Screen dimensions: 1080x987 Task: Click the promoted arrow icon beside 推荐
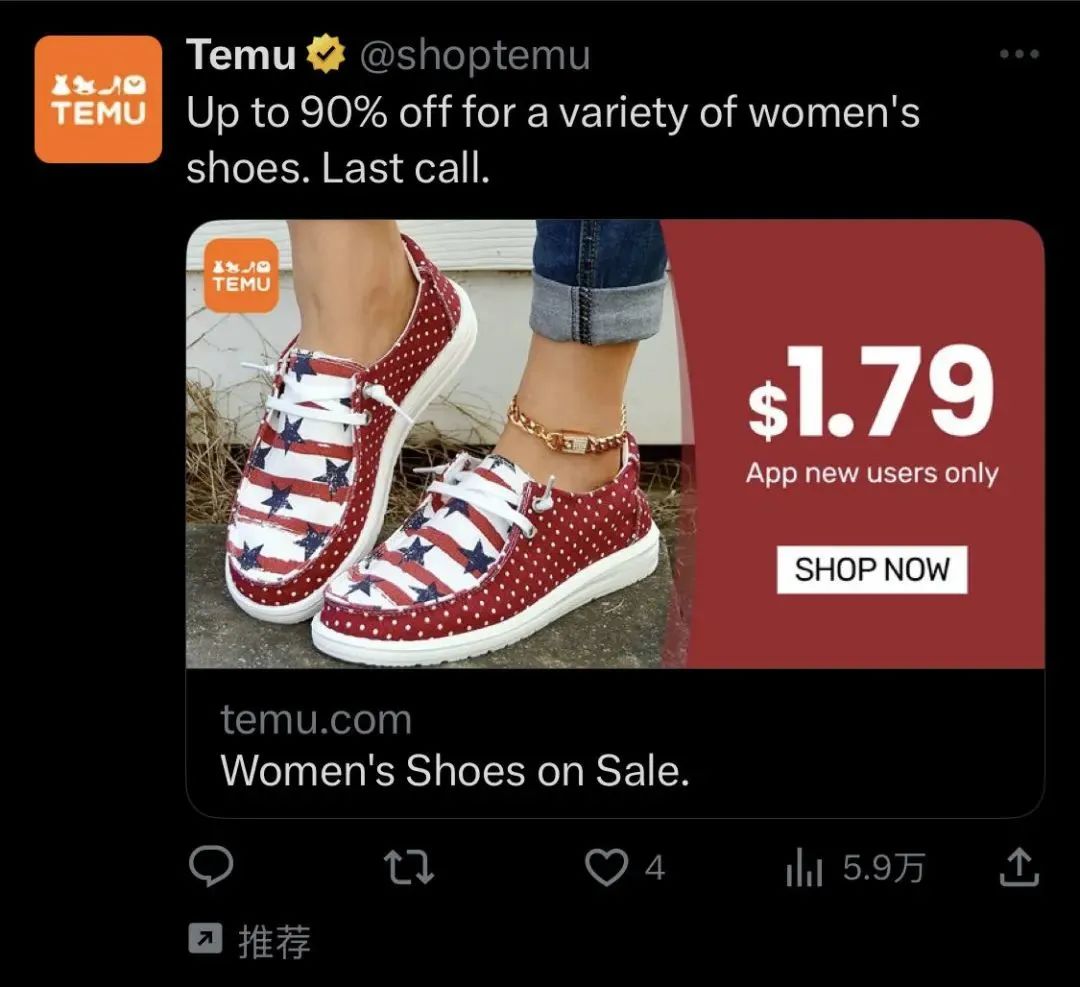click(x=205, y=938)
